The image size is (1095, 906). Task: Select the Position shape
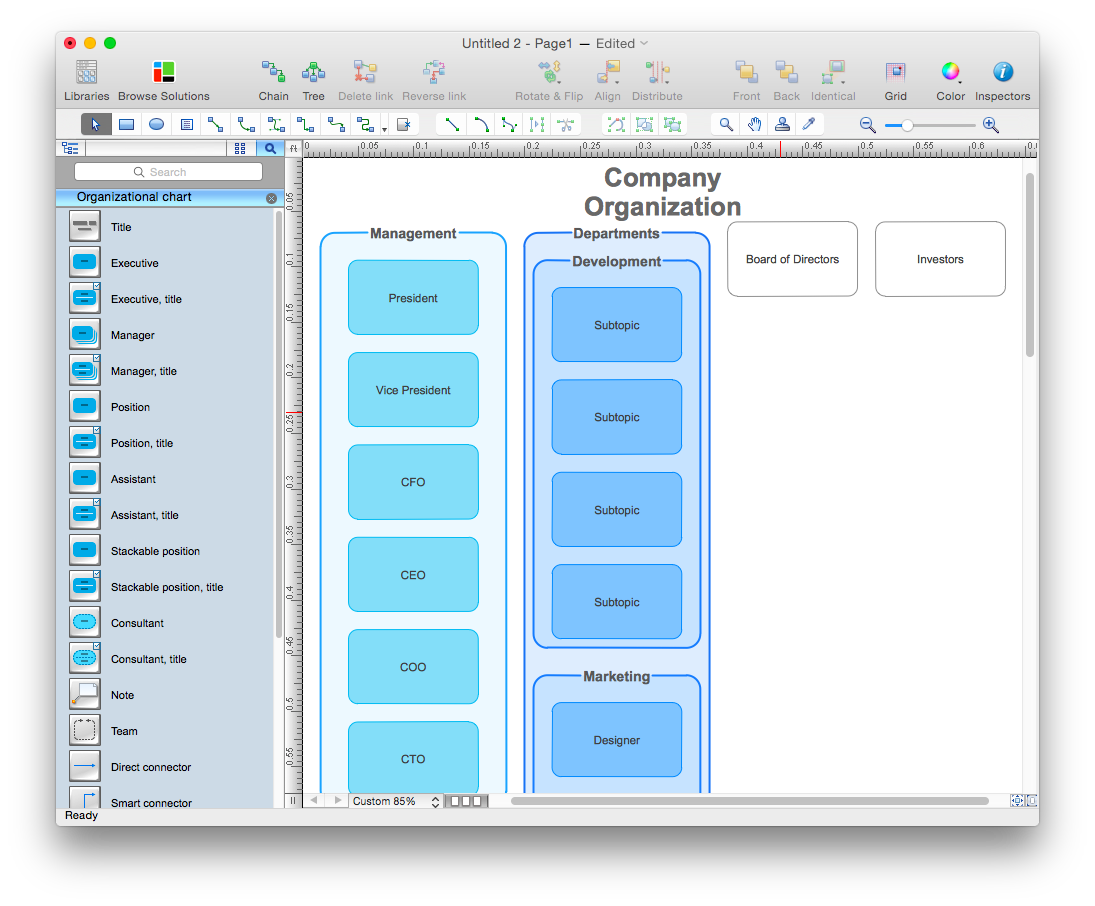84,407
